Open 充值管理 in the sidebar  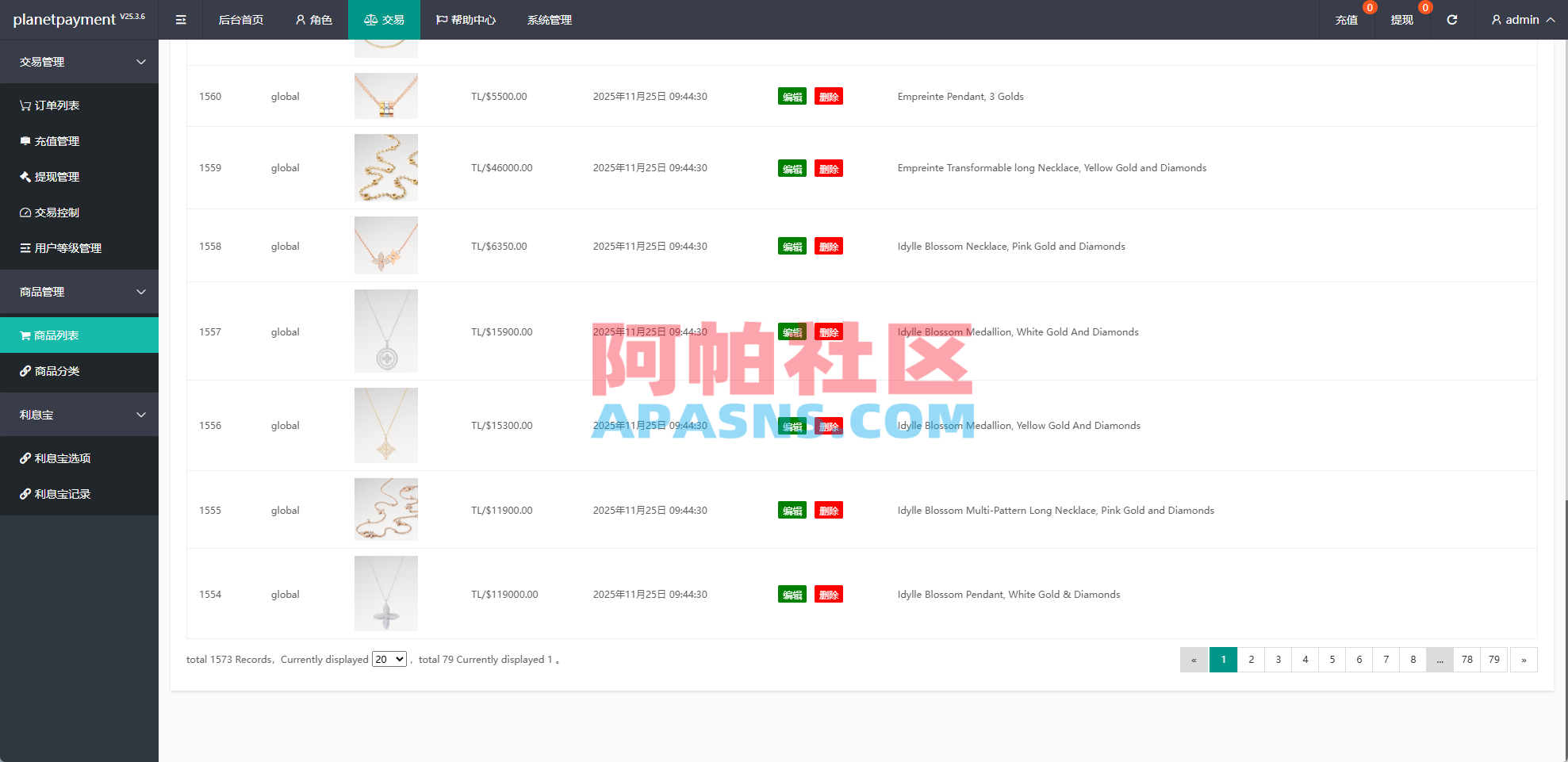click(79, 141)
